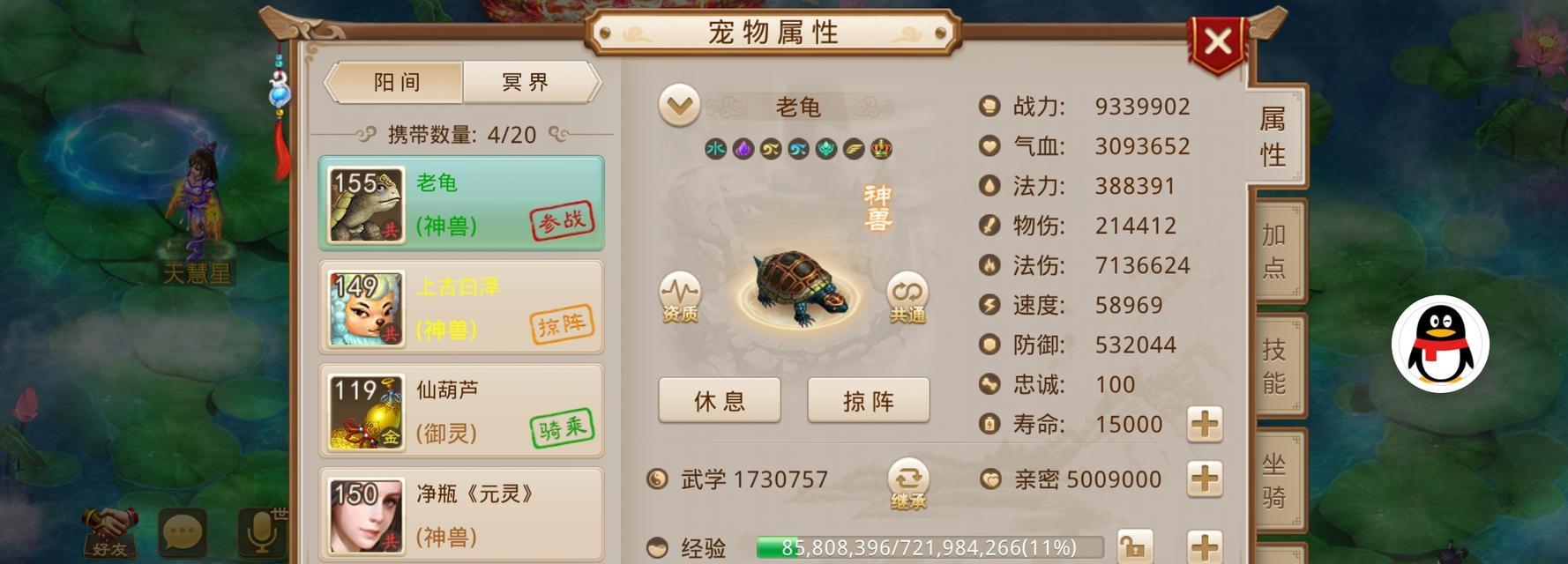Click the 休息 rest button
Screen dimensions: 1568x564
720,401
